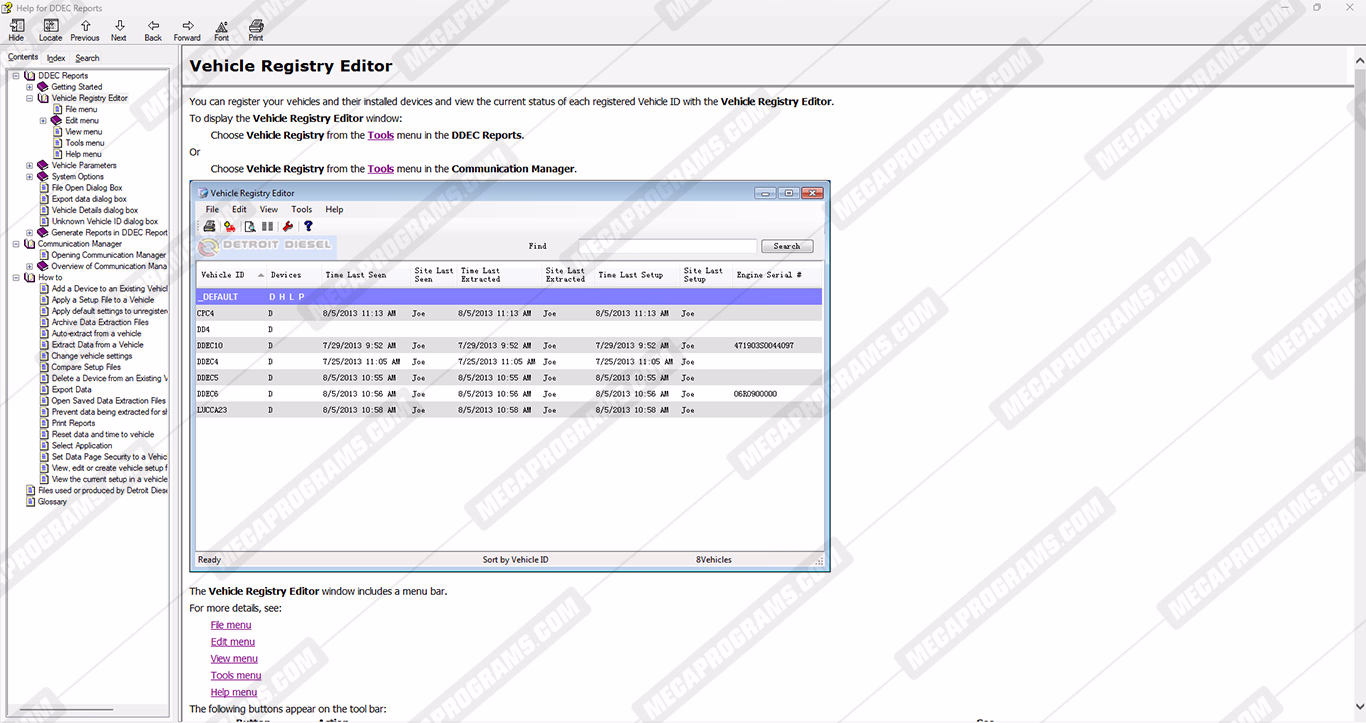The height and width of the screenshot is (723, 1366).
Task: Collapse the How to tree node
Action: coord(16,277)
